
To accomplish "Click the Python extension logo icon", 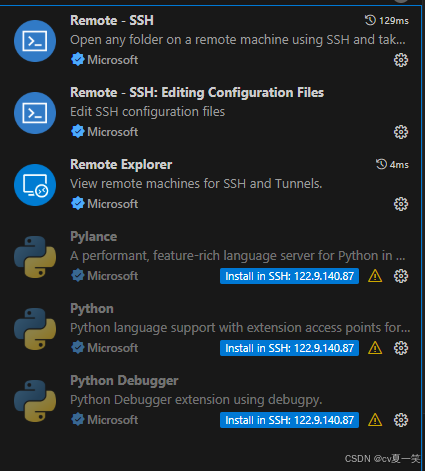I will pyautogui.click(x=35, y=329).
